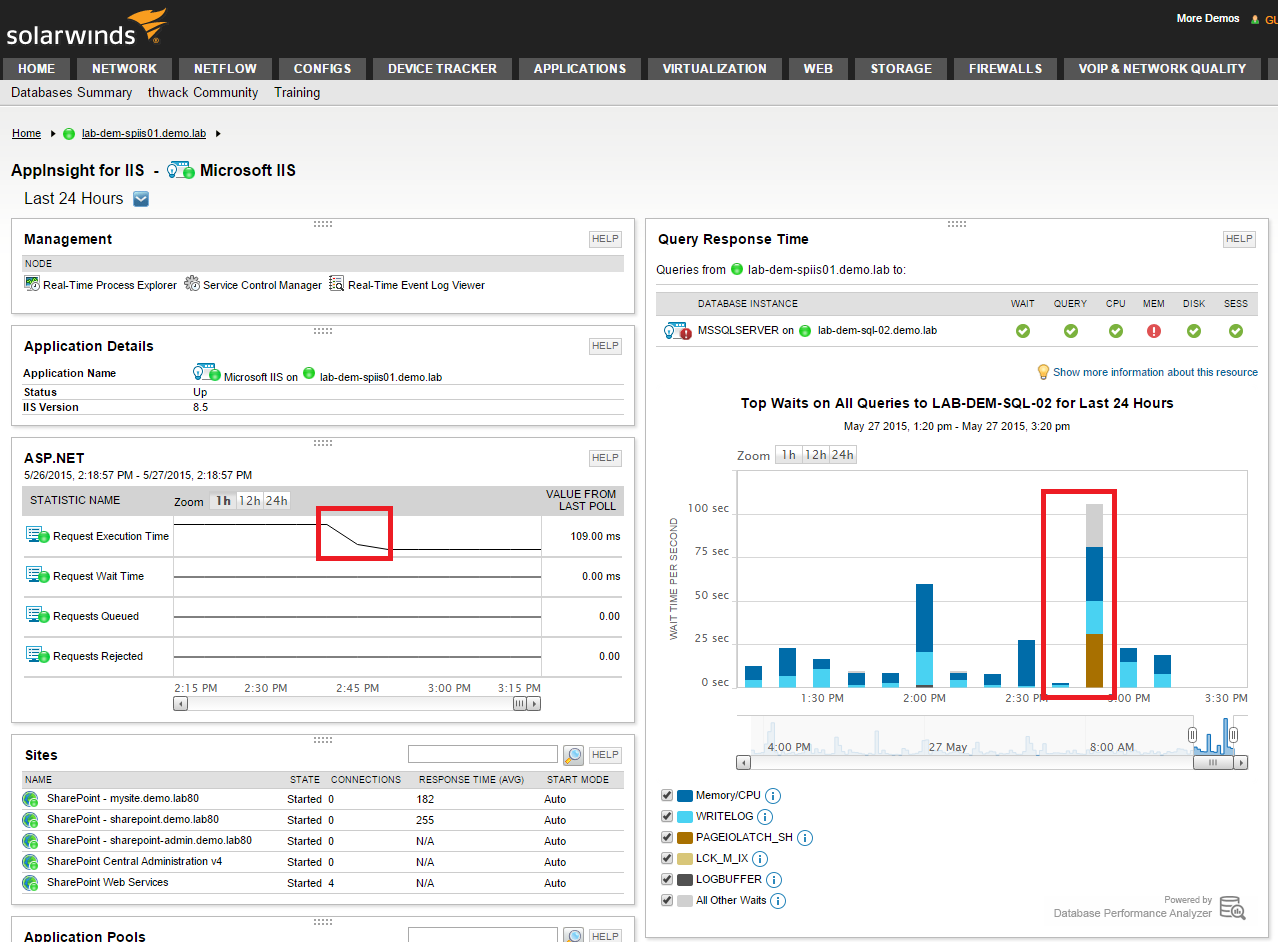The image size is (1278, 942).
Task: Click the SharePoint Web Services site icon
Action: 31,883
